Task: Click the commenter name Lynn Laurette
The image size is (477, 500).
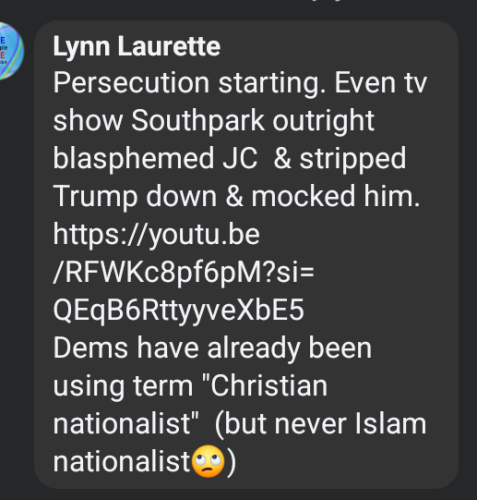Action: point(137,46)
